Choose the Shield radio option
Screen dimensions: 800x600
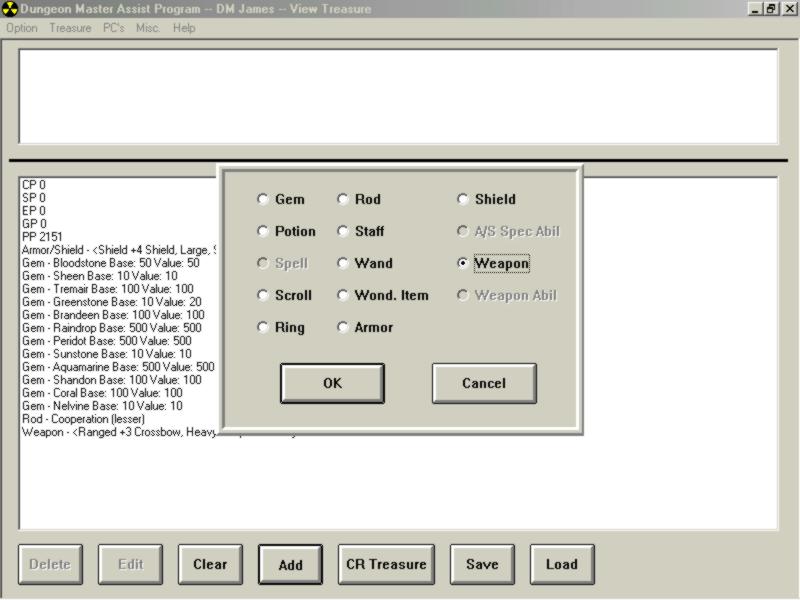(x=464, y=199)
